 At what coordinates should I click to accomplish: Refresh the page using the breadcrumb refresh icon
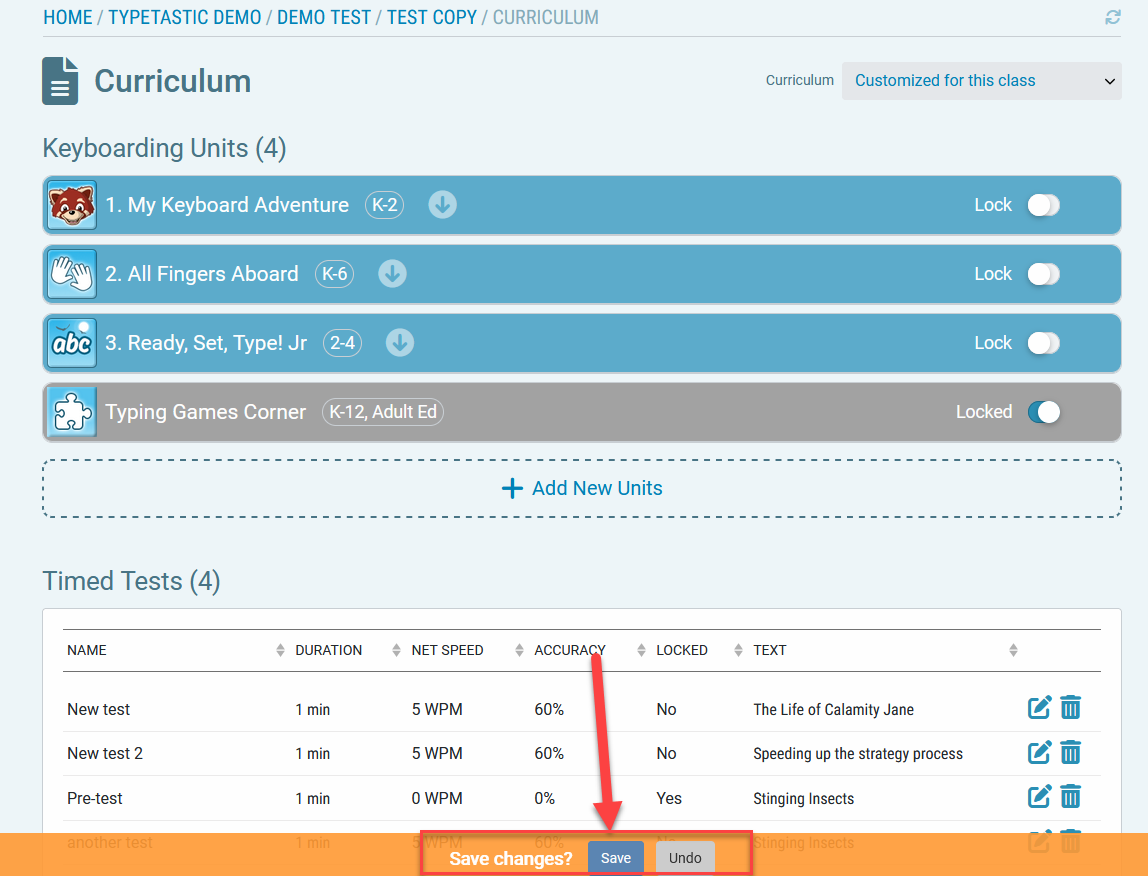pos(1111,17)
